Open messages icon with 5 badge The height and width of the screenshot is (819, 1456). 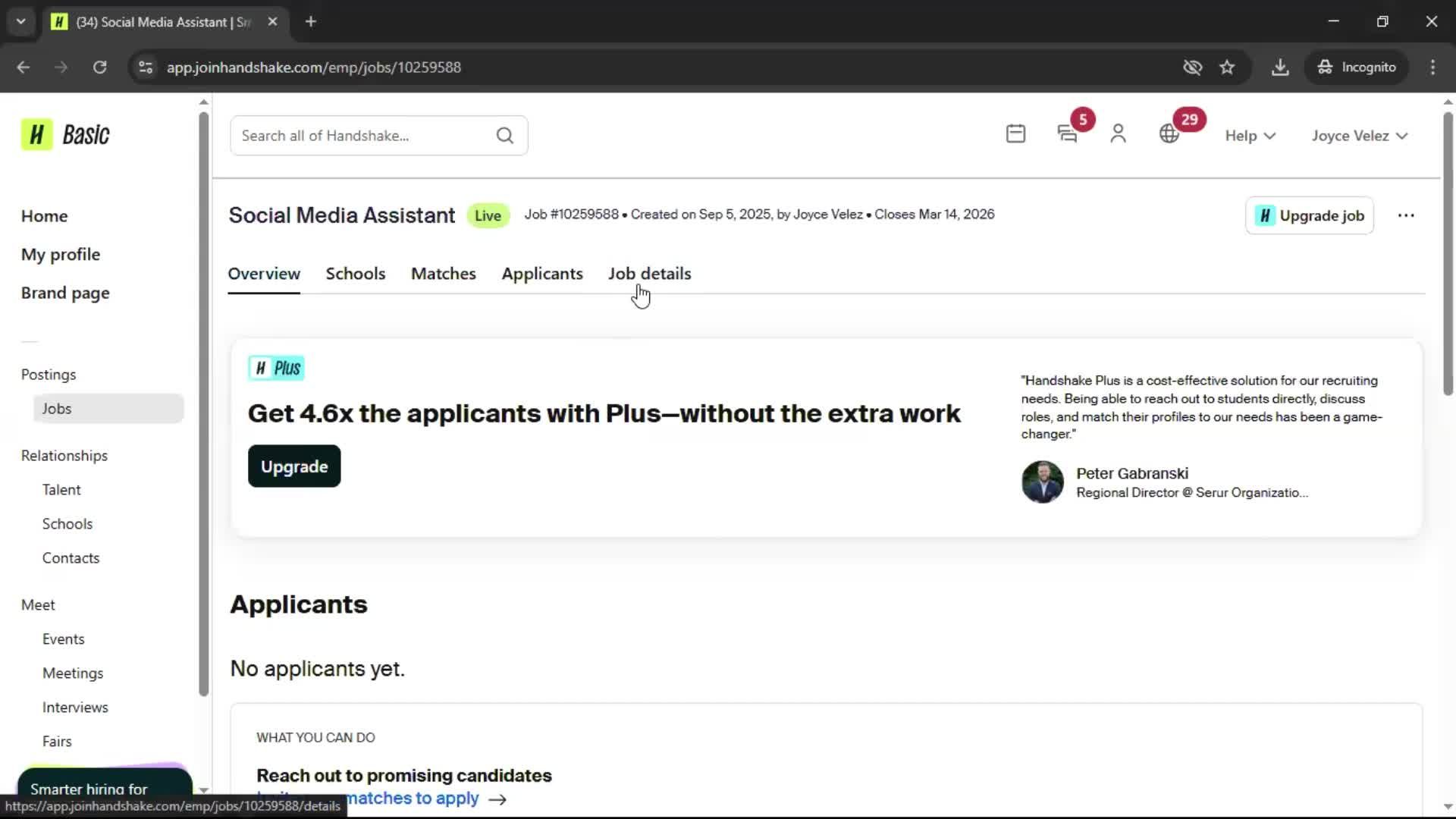click(x=1068, y=134)
